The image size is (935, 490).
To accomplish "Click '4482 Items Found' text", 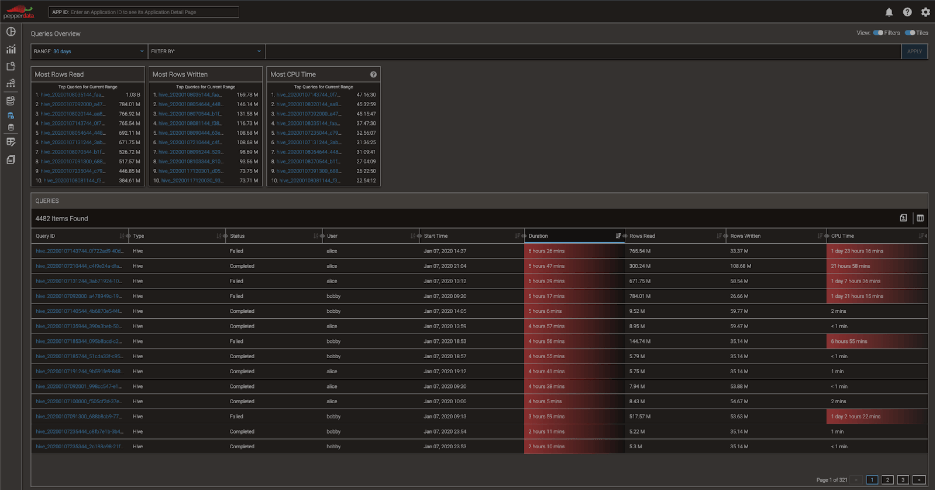I will pos(61,219).
